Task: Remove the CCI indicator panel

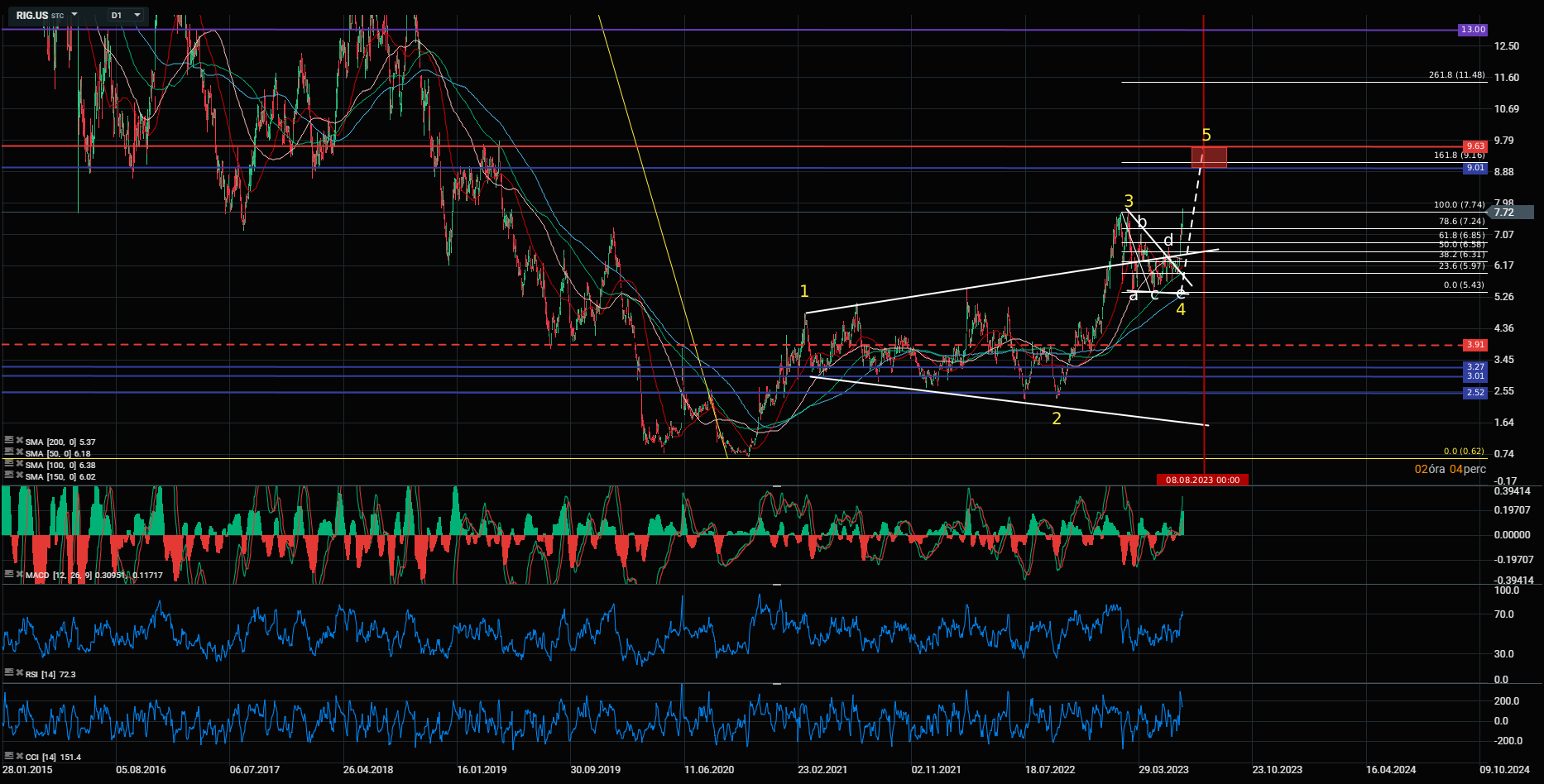Action: pyautogui.click(x=20, y=756)
